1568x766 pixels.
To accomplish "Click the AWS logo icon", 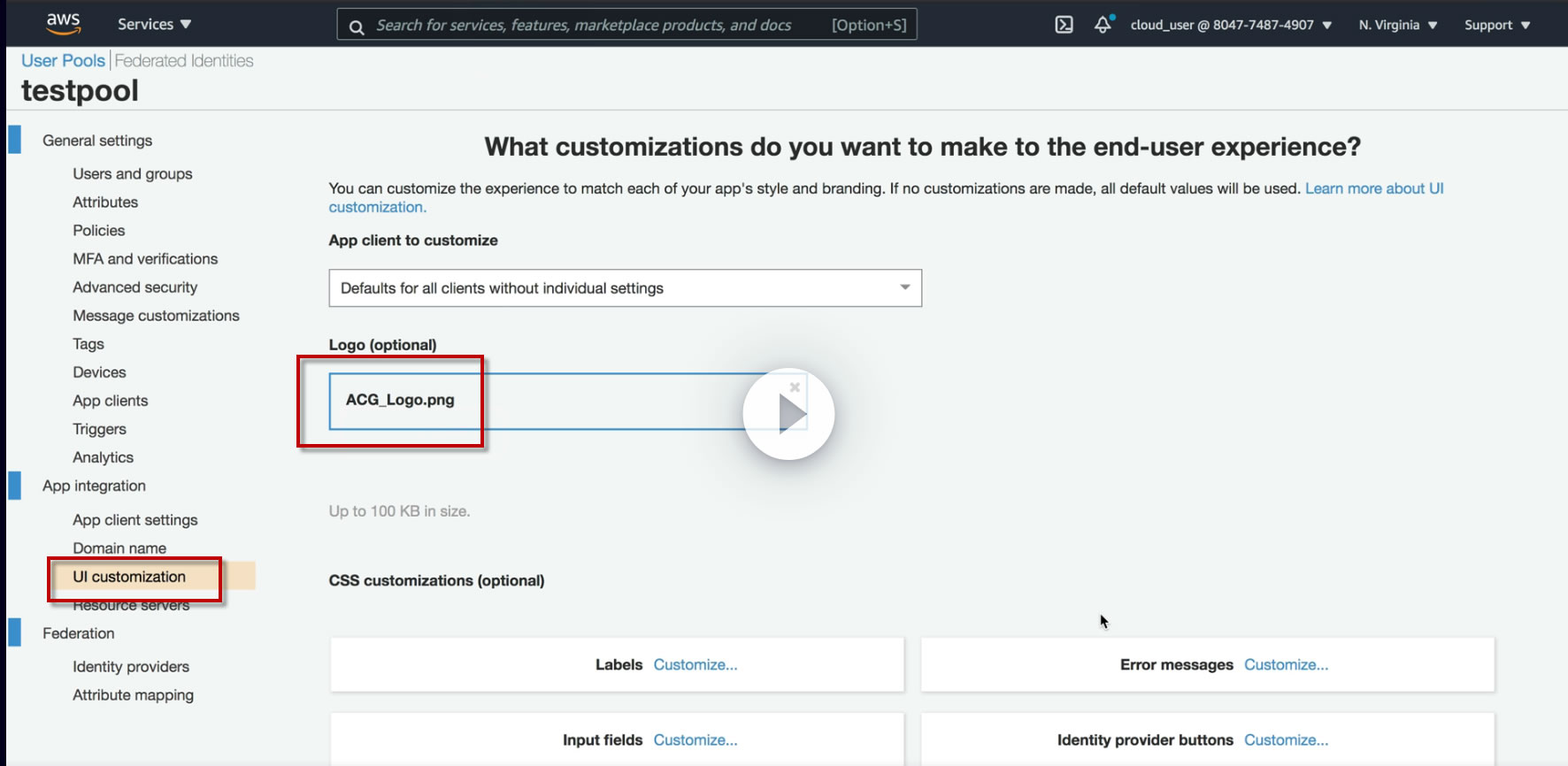I will point(63,24).
